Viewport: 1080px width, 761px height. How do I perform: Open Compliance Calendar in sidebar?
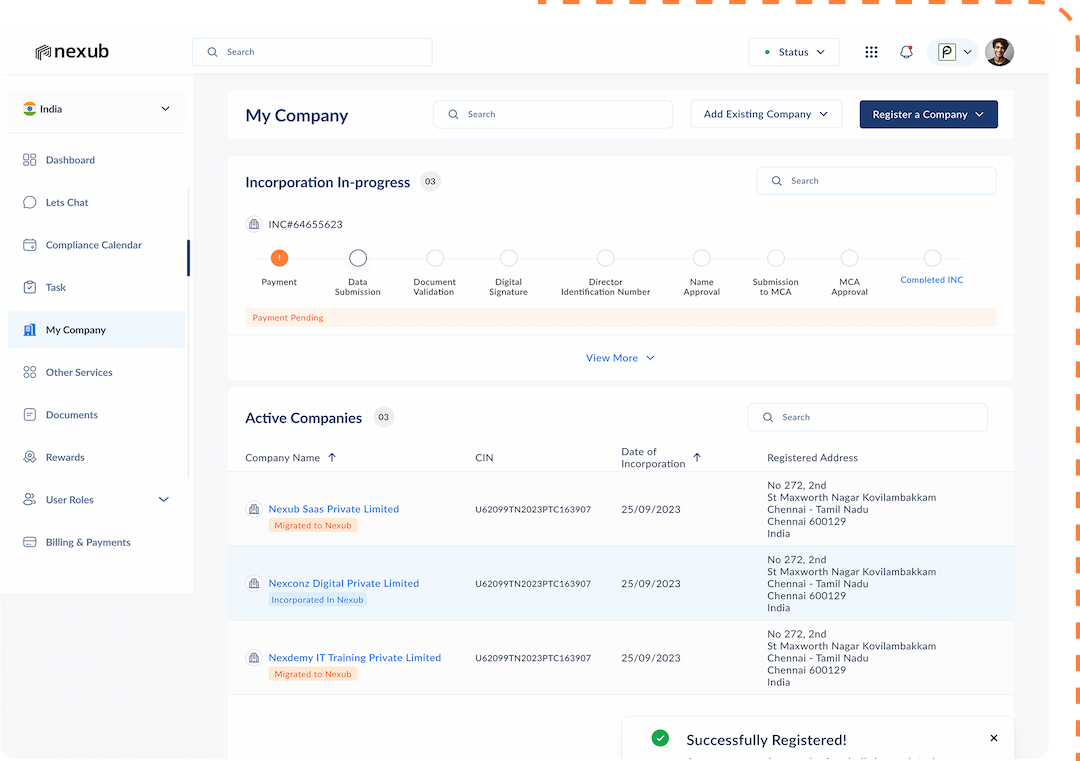pos(96,245)
